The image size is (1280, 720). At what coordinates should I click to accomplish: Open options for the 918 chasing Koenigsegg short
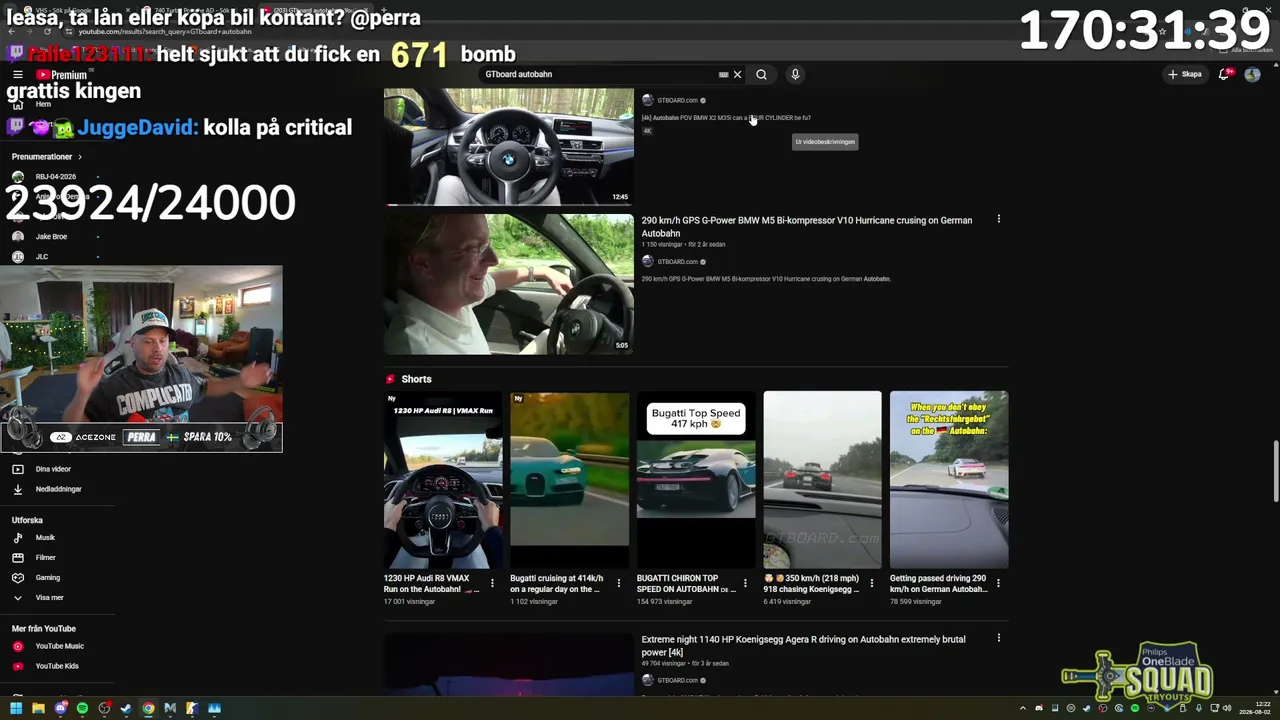[871, 583]
